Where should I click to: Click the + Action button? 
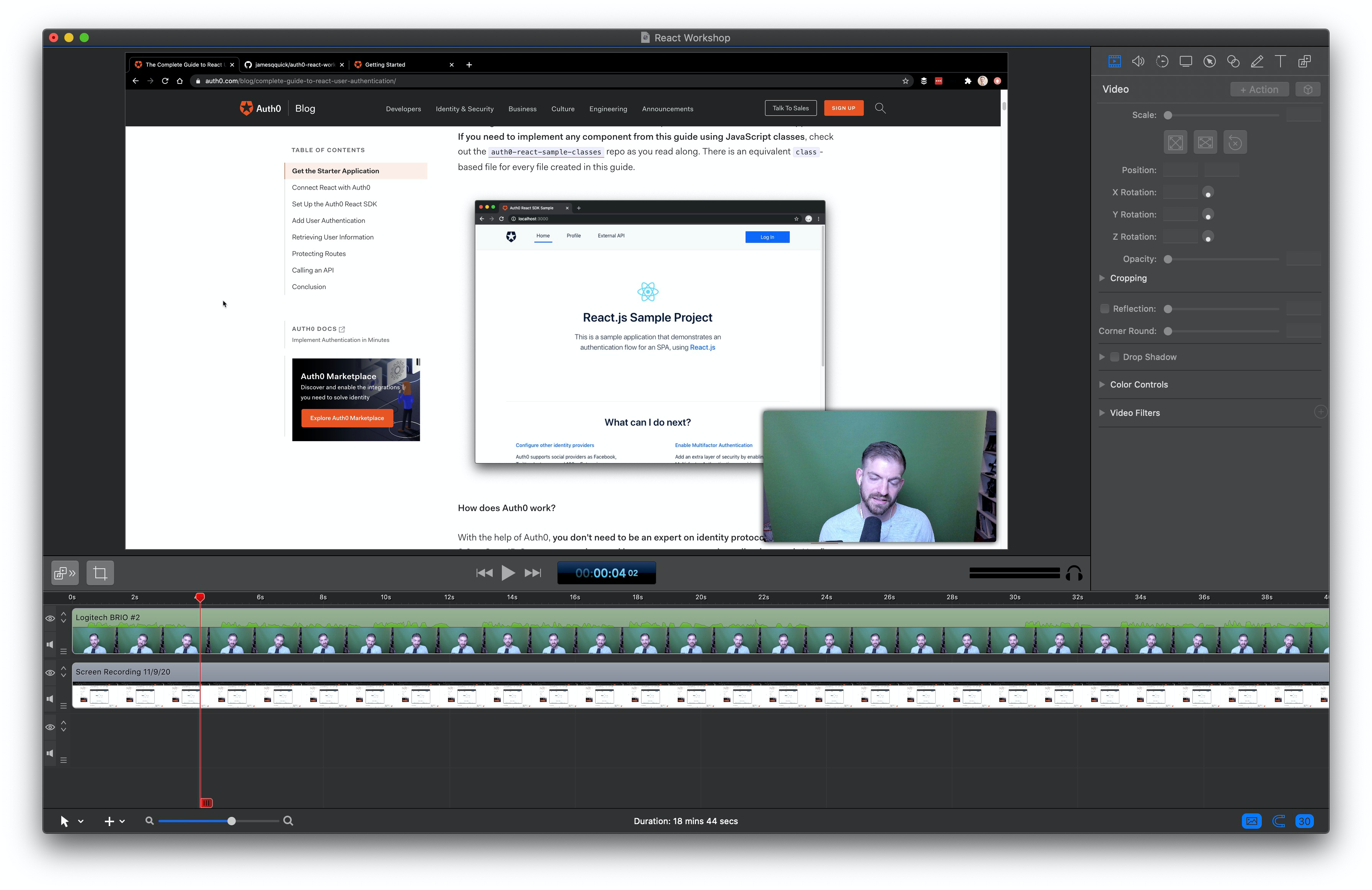[x=1259, y=89]
